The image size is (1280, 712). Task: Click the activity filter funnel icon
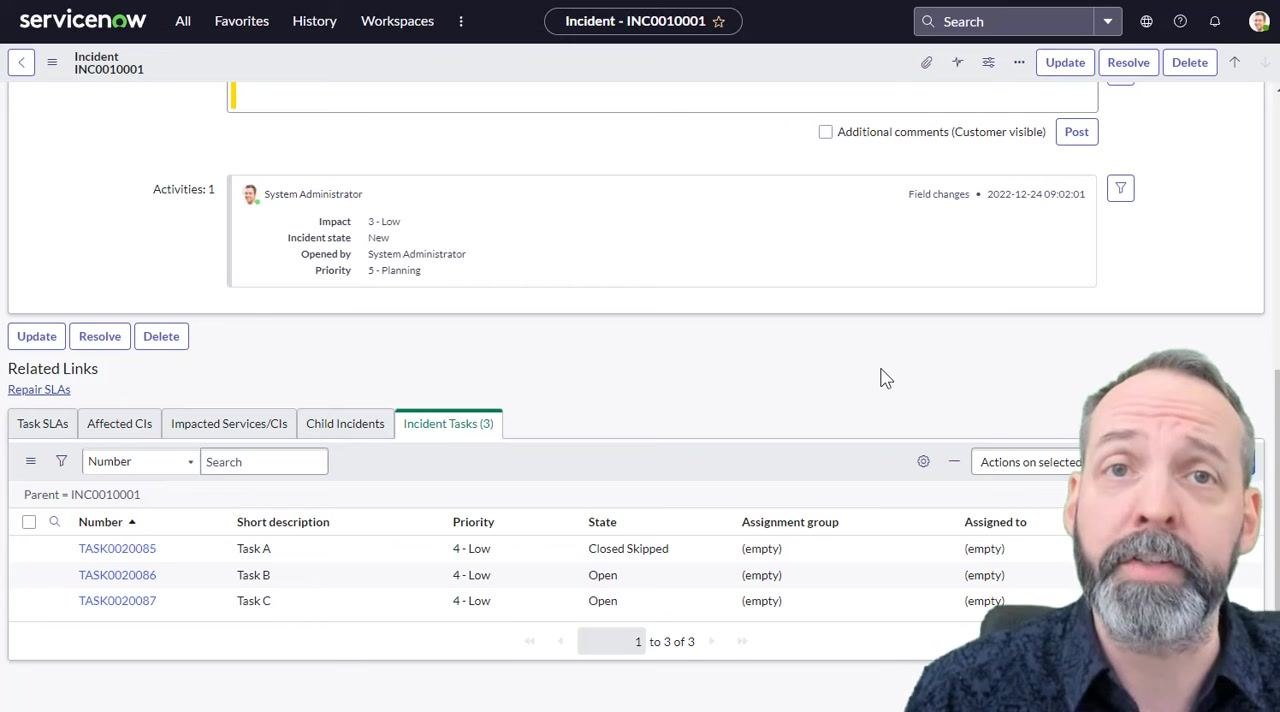tap(1120, 188)
